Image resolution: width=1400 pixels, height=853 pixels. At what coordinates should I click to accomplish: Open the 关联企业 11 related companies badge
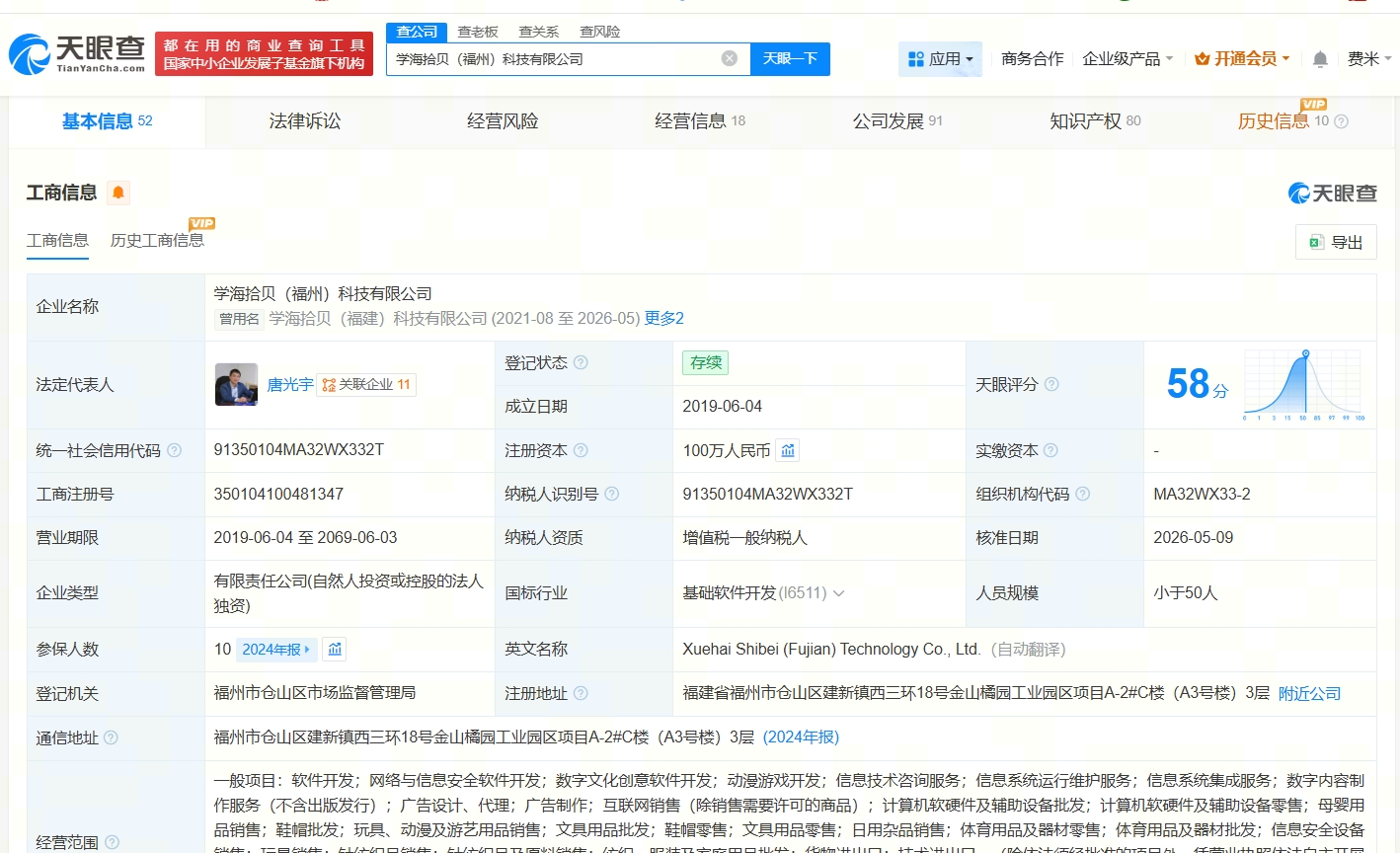pos(366,384)
